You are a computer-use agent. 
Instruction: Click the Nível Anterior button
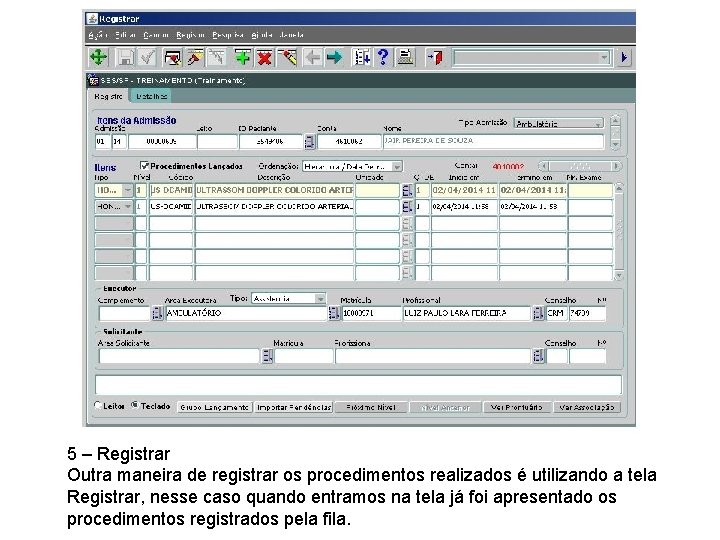tap(445, 407)
